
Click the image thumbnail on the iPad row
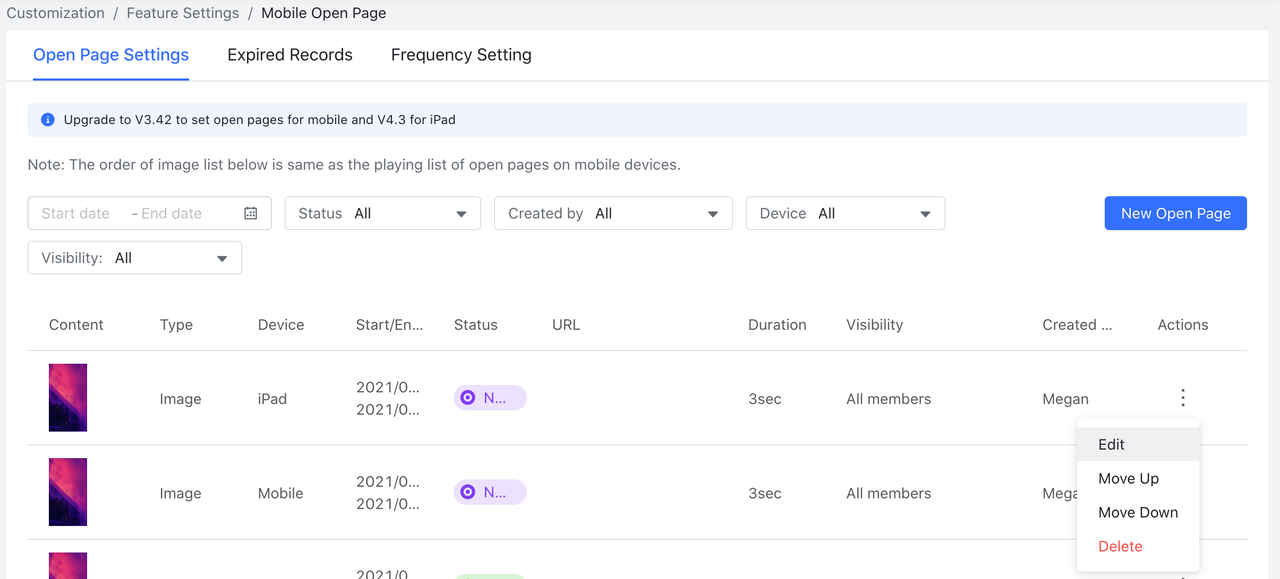click(x=67, y=397)
